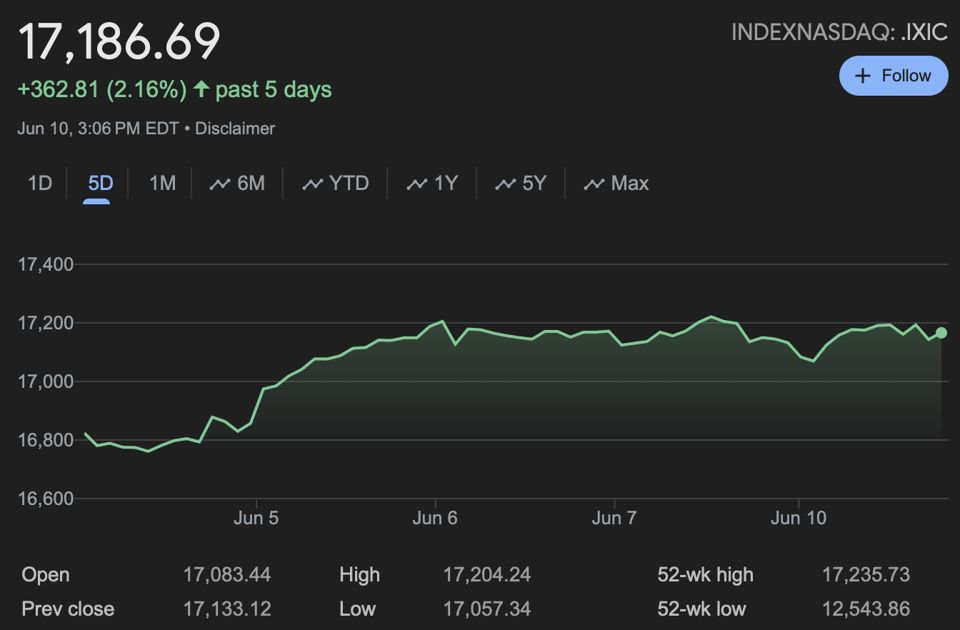Open the Disclaimer link
This screenshot has height=630, width=960.
pos(235,128)
